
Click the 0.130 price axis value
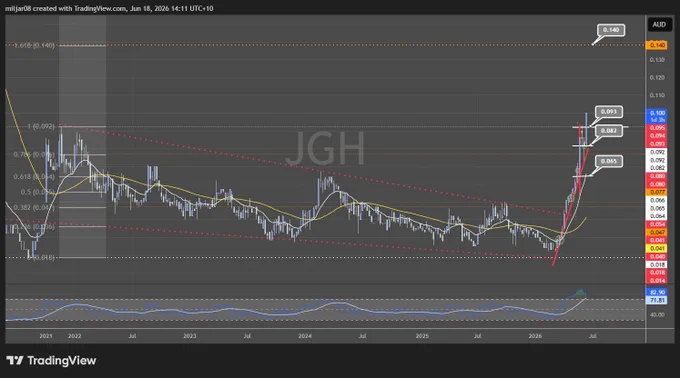pyautogui.click(x=657, y=60)
